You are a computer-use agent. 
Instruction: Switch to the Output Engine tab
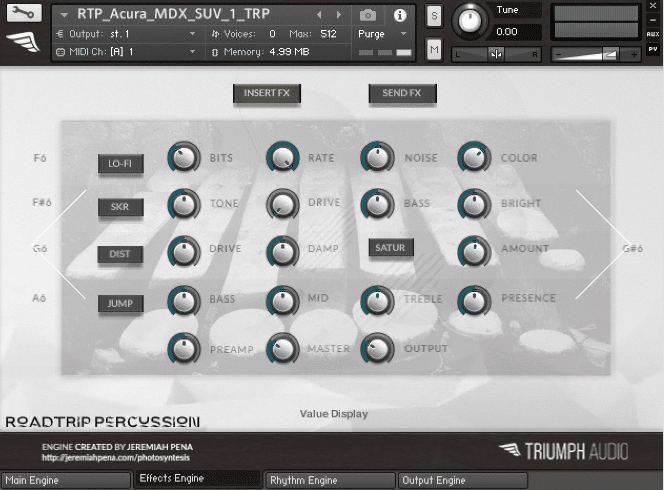pyautogui.click(x=462, y=480)
